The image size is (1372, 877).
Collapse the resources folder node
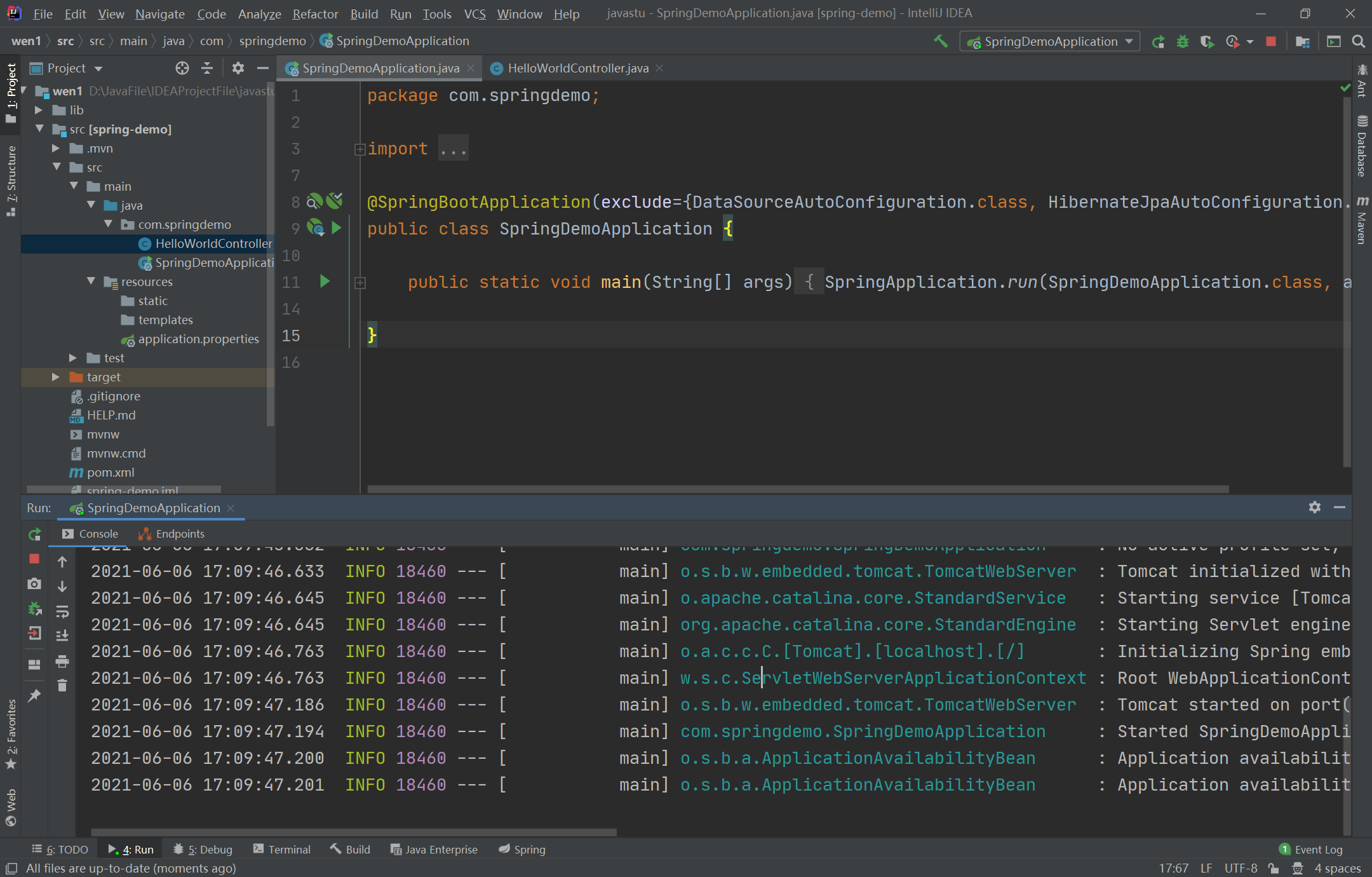pos(91,282)
